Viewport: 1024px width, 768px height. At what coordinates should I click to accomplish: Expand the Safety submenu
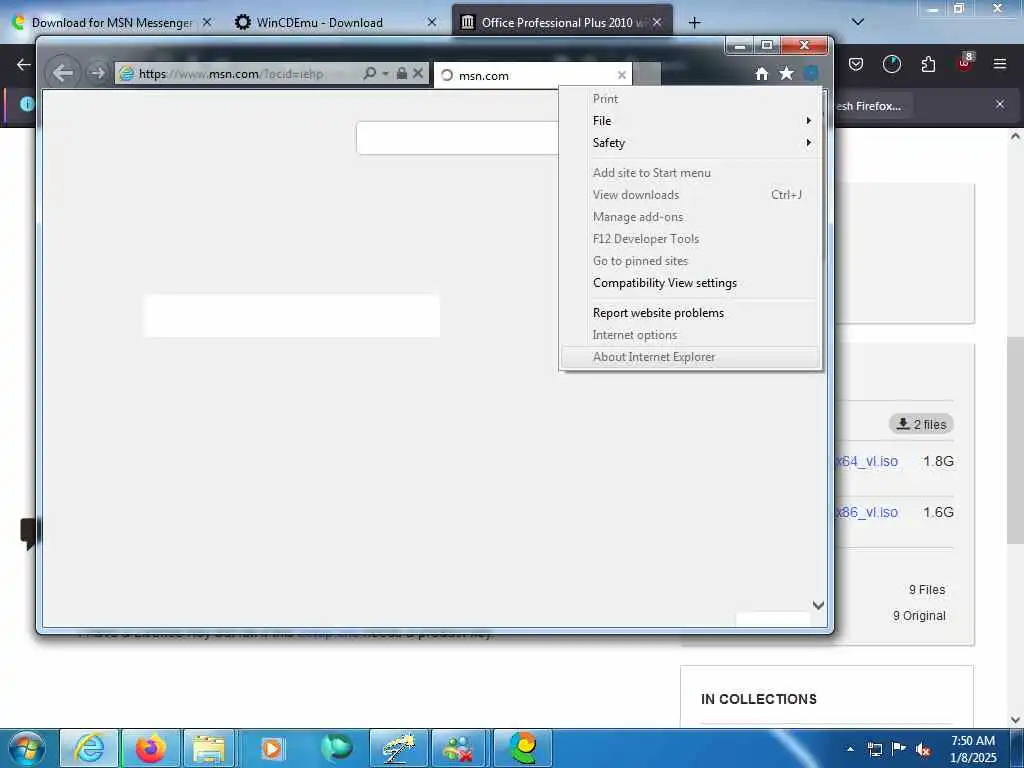pos(690,143)
